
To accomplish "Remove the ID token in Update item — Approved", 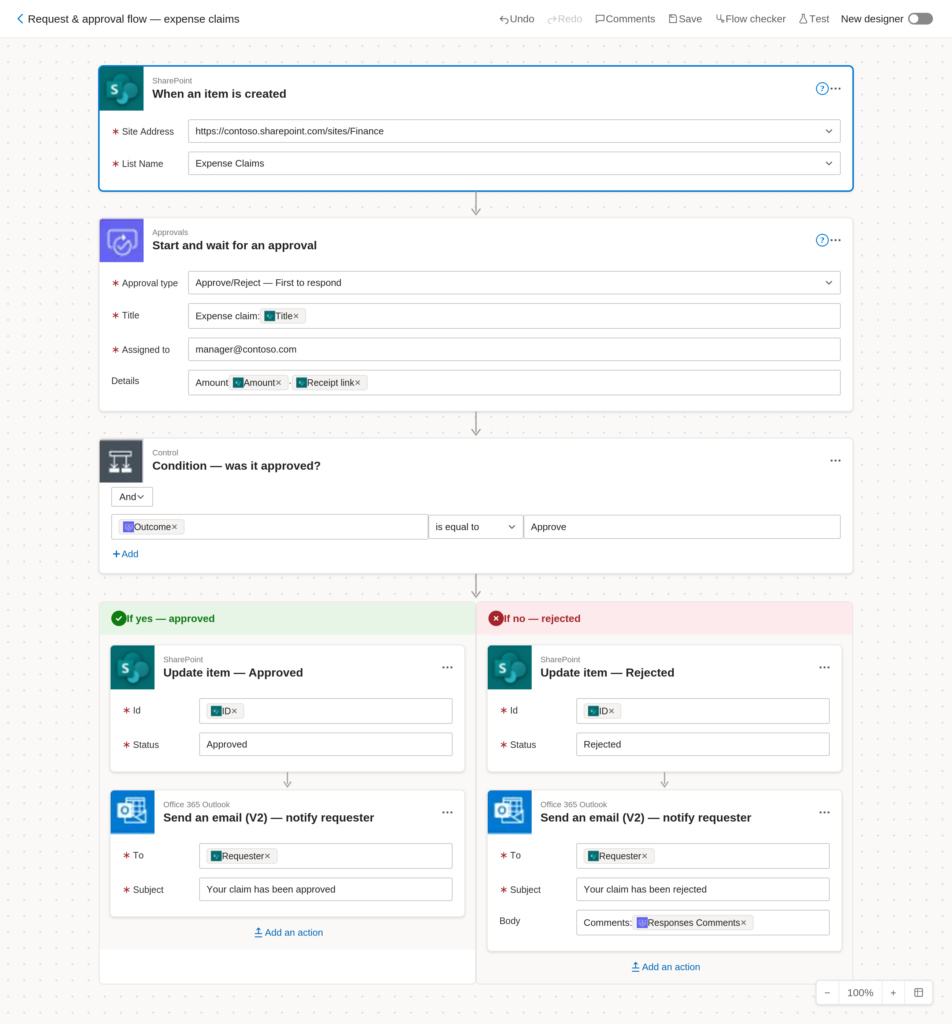I will tap(234, 711).
